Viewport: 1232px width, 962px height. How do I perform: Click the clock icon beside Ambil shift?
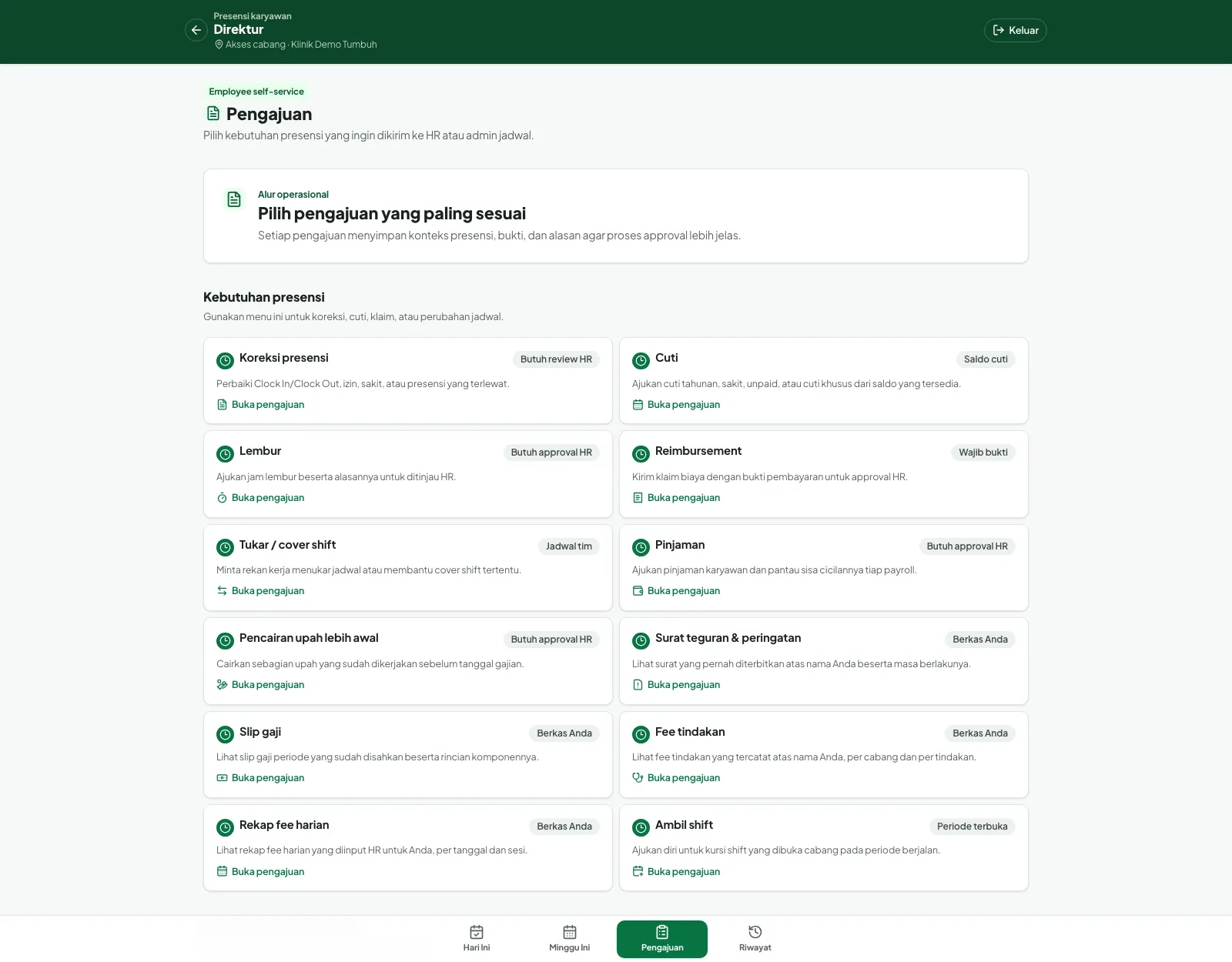[641, 827]
